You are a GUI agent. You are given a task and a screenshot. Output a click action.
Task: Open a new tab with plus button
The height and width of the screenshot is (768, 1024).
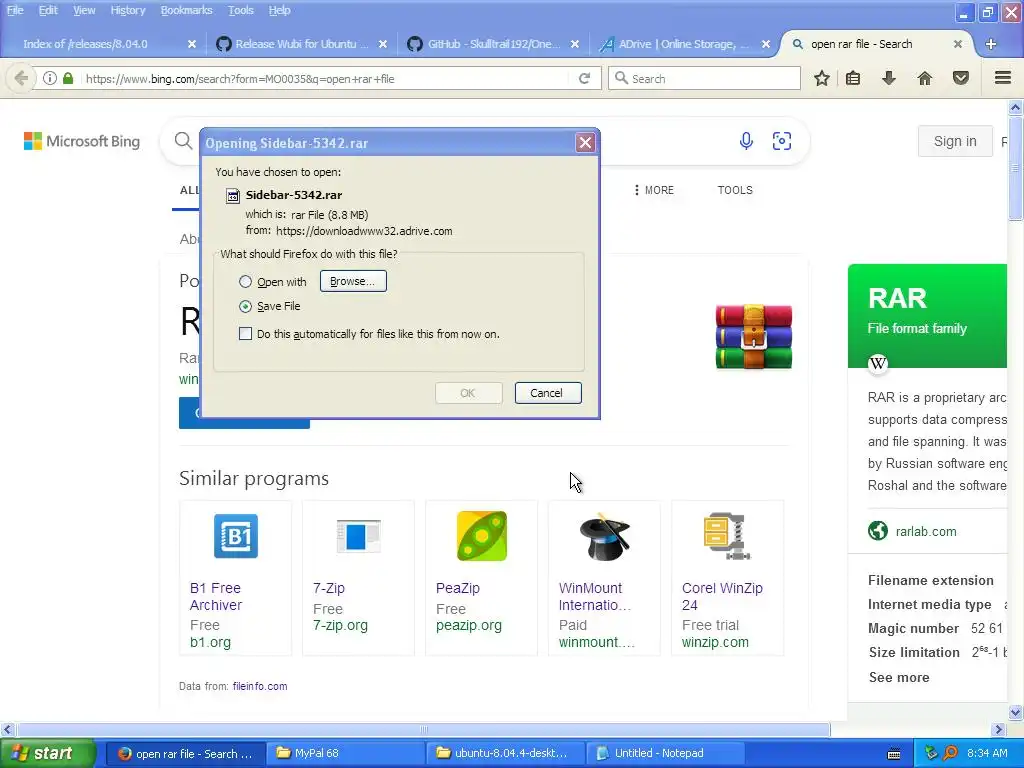coord(991,44)
